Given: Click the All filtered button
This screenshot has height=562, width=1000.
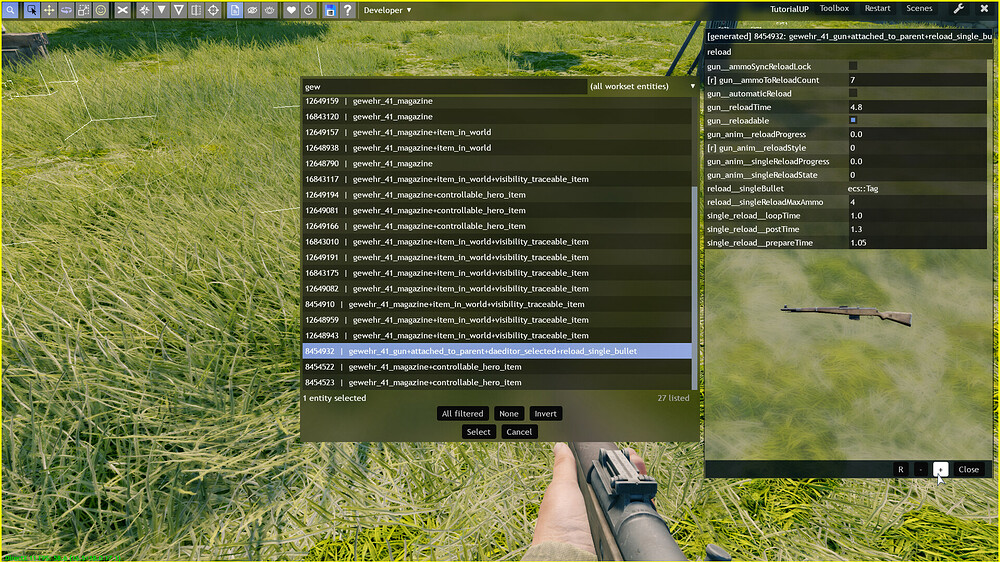Looking at the screenshot, I should click(463, 414).
